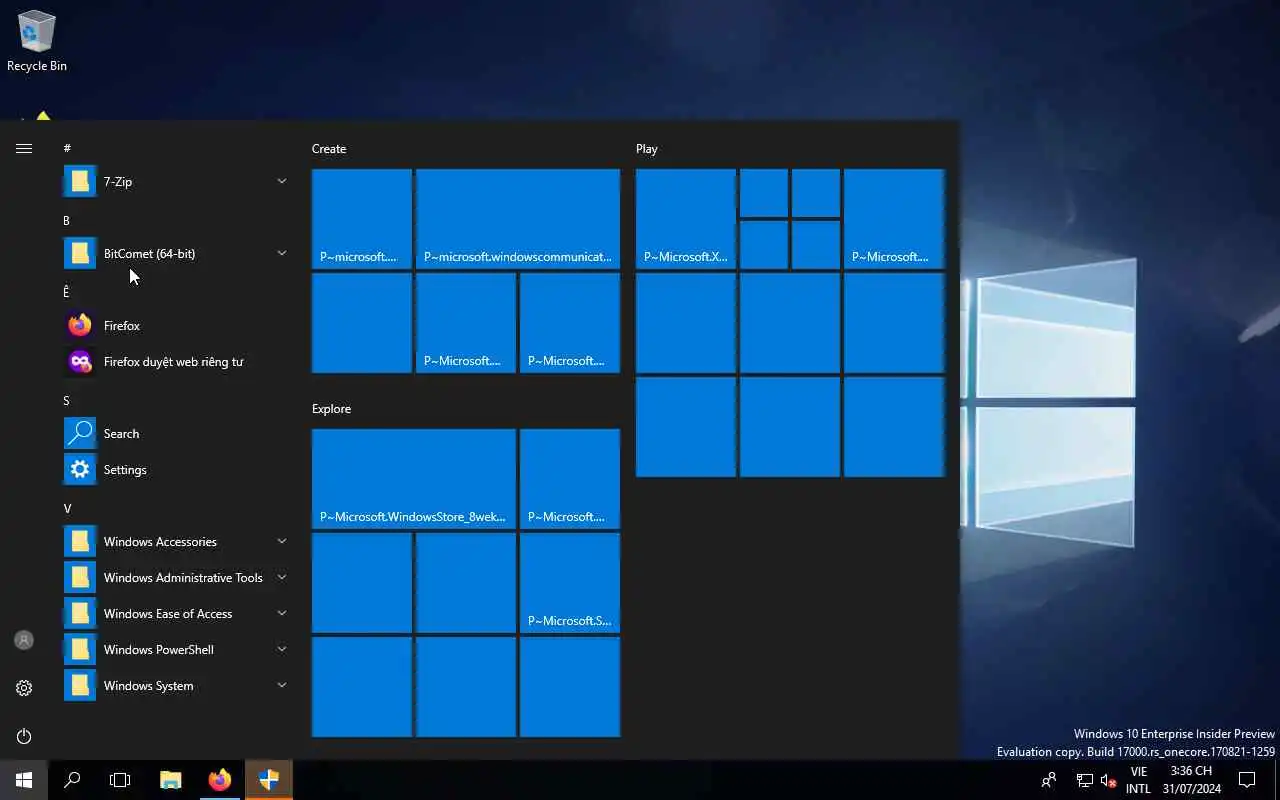Open Search from the app list
The height and width of the screenshot is (800, 1280).
pos(176,434)
